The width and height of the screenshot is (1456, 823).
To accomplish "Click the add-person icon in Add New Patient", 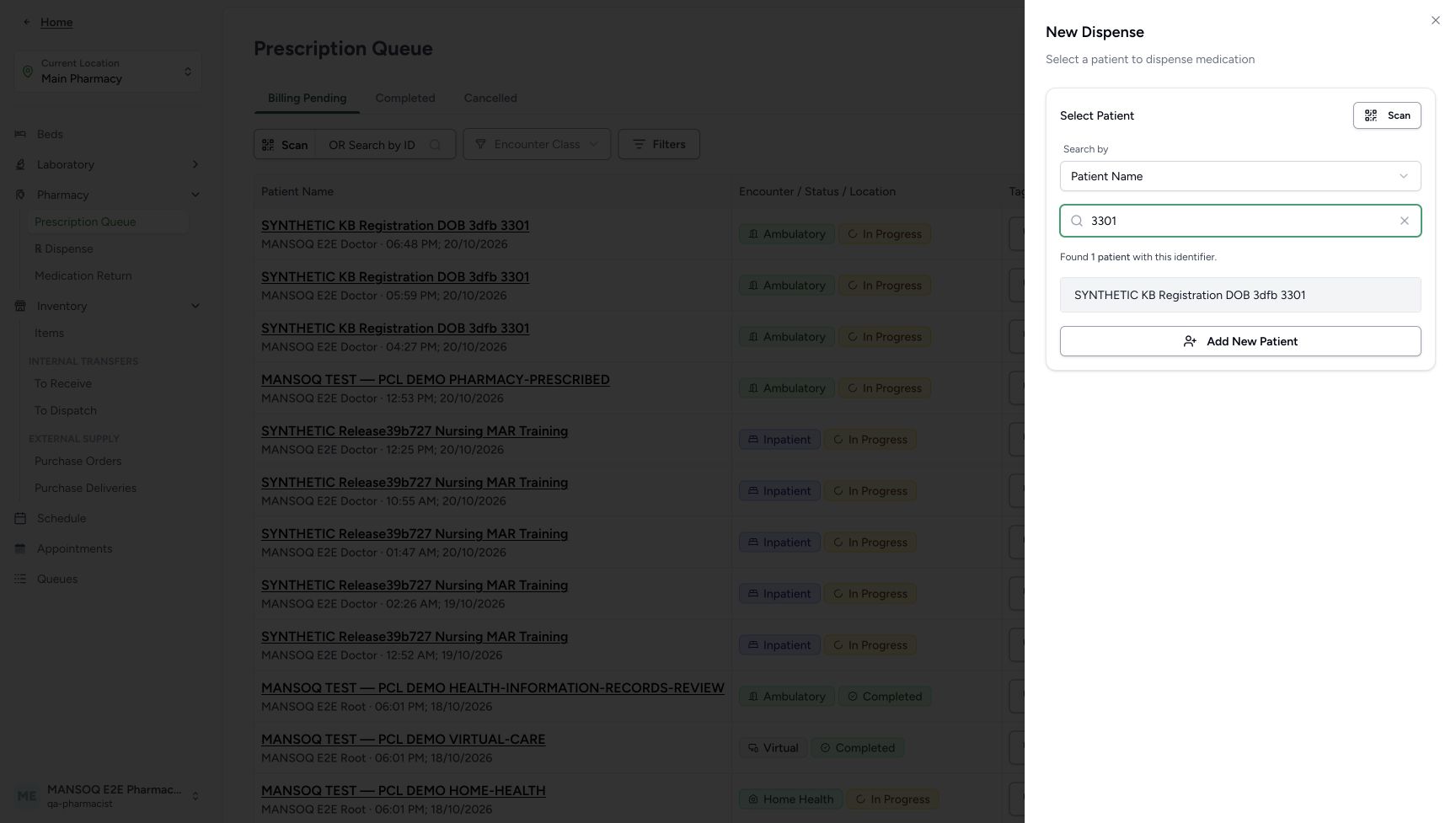I will pos(1190,341).
